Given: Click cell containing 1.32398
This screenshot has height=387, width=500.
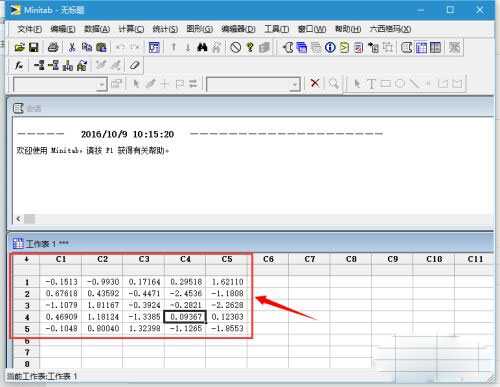Looking at the screenshot, I should 144,328.
